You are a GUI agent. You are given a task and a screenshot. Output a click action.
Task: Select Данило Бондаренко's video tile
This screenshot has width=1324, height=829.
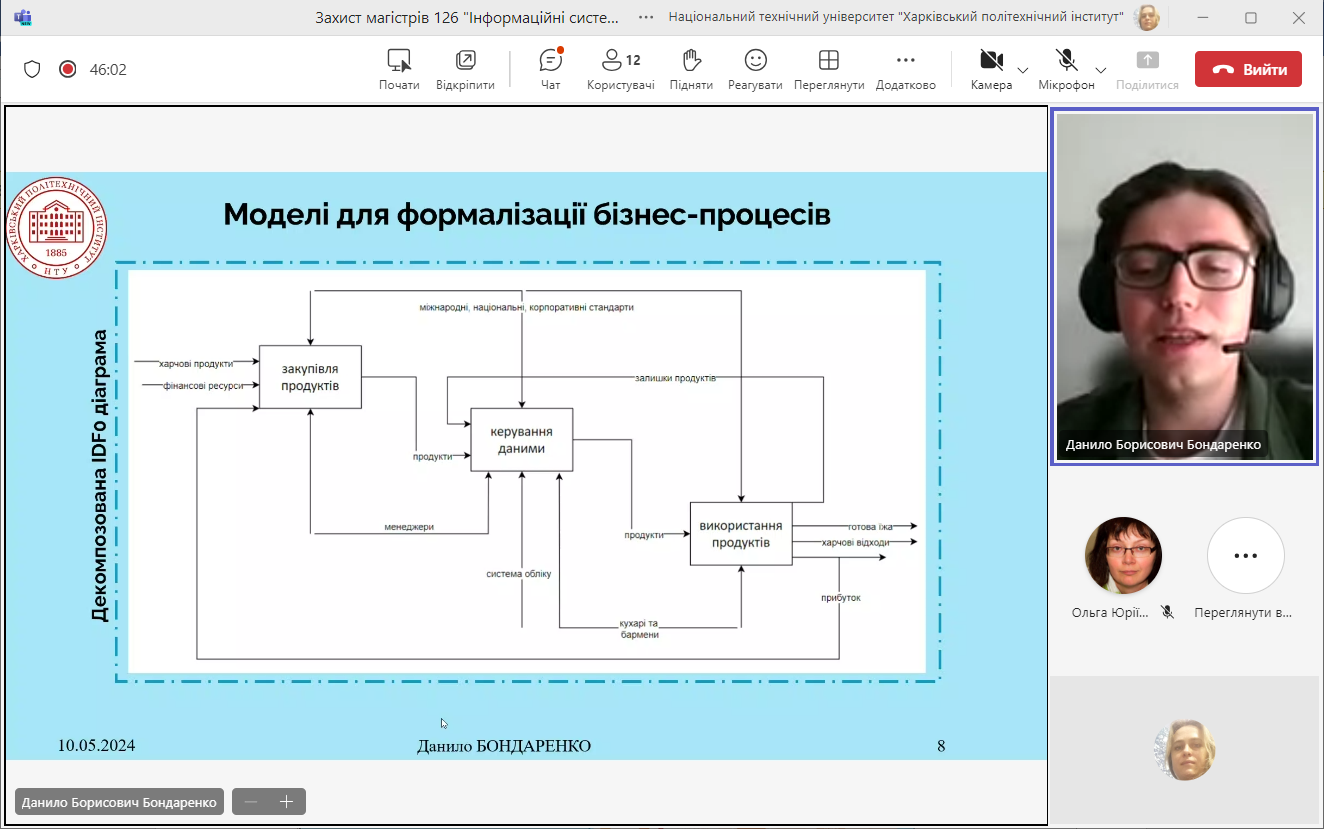1184,287
